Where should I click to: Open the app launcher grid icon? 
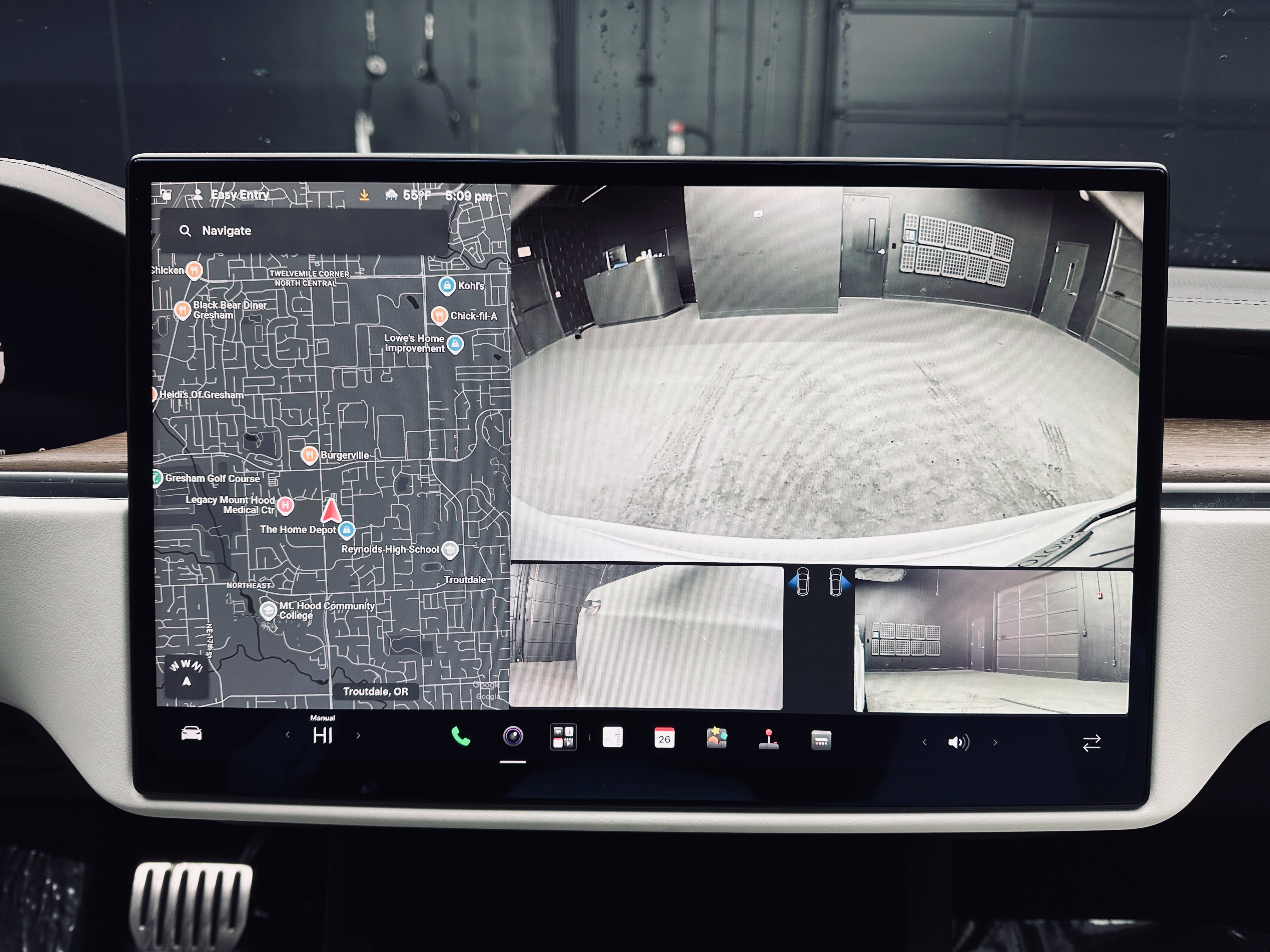point(563,737)
